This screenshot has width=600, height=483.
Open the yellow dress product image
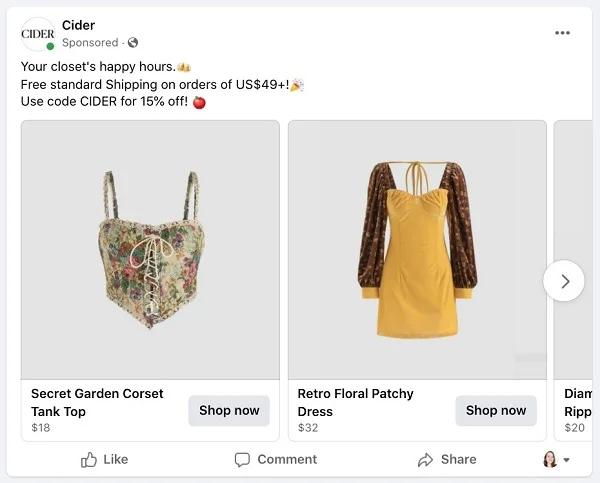pos(417,250)
